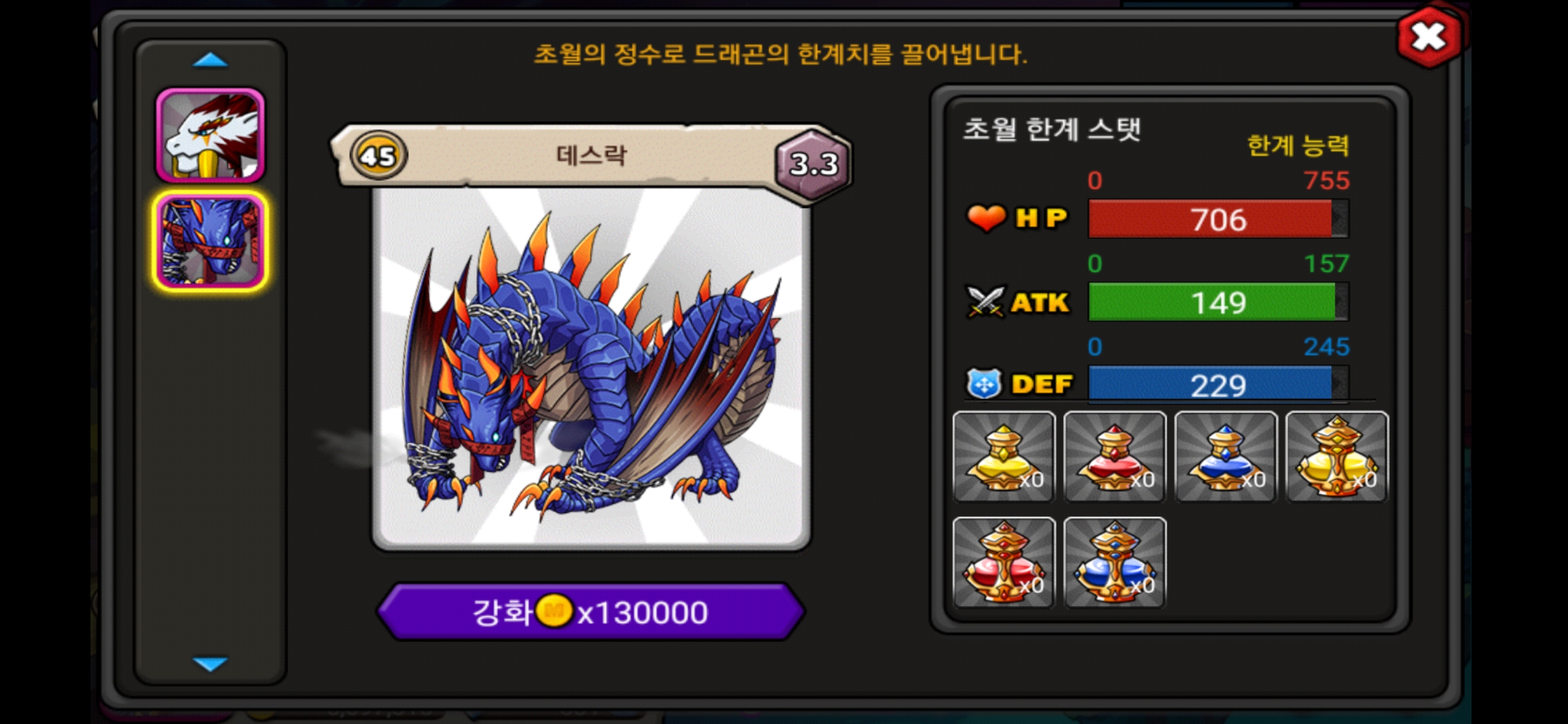This screenshot has width=1568, height=724.
Task: Click the blue DEF bar showing 229
Action: (x=1218, y=384)
